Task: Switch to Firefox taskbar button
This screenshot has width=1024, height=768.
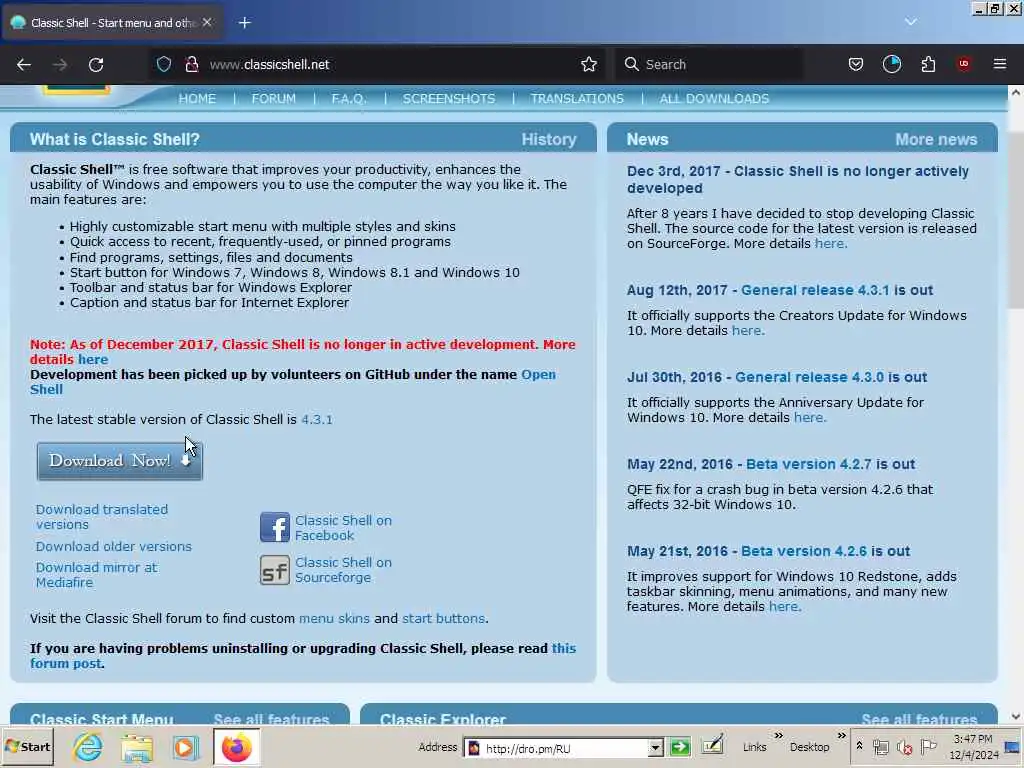Action: (236, 747)
